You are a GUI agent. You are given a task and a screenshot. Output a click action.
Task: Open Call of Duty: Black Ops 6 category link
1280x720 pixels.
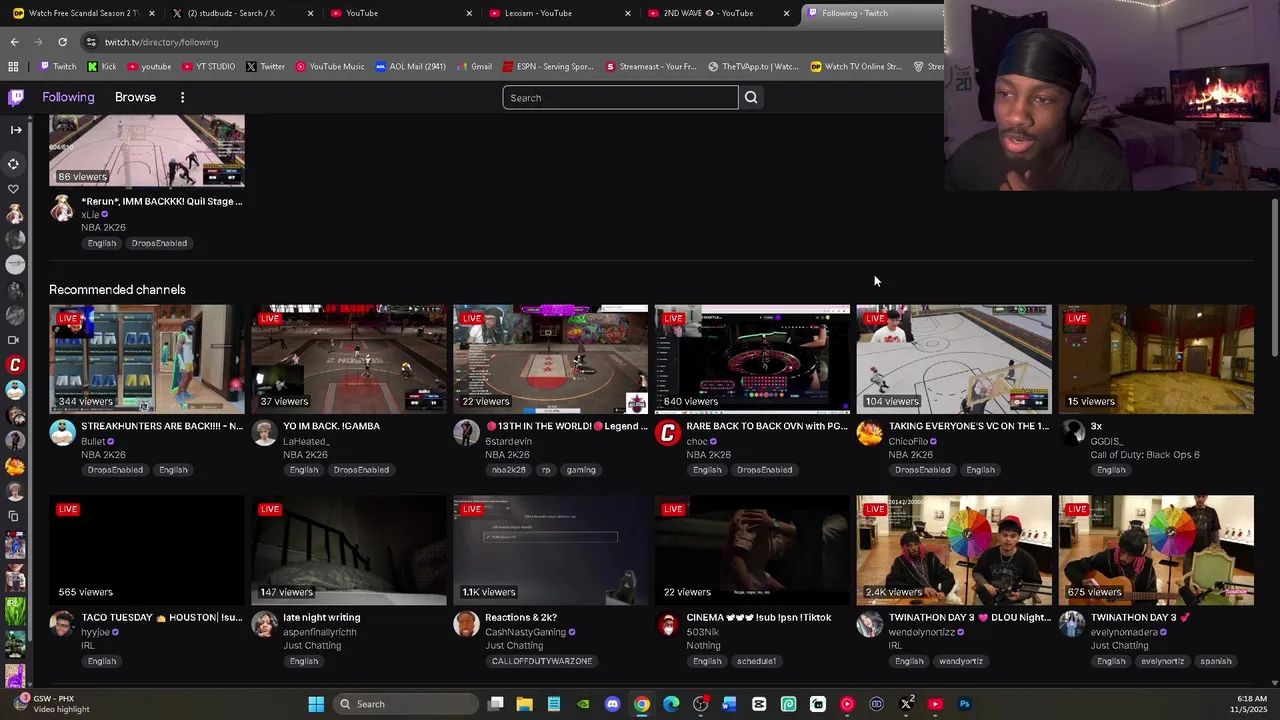(1145, 454)
